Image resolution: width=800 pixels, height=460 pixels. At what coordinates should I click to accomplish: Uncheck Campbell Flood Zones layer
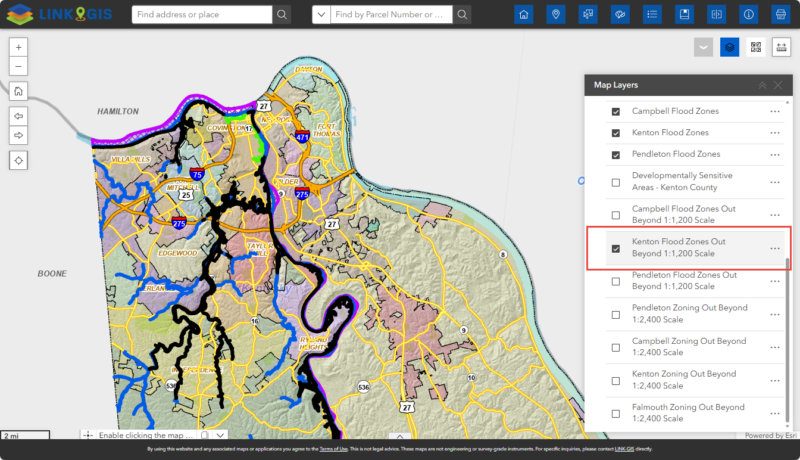point(616,112)
